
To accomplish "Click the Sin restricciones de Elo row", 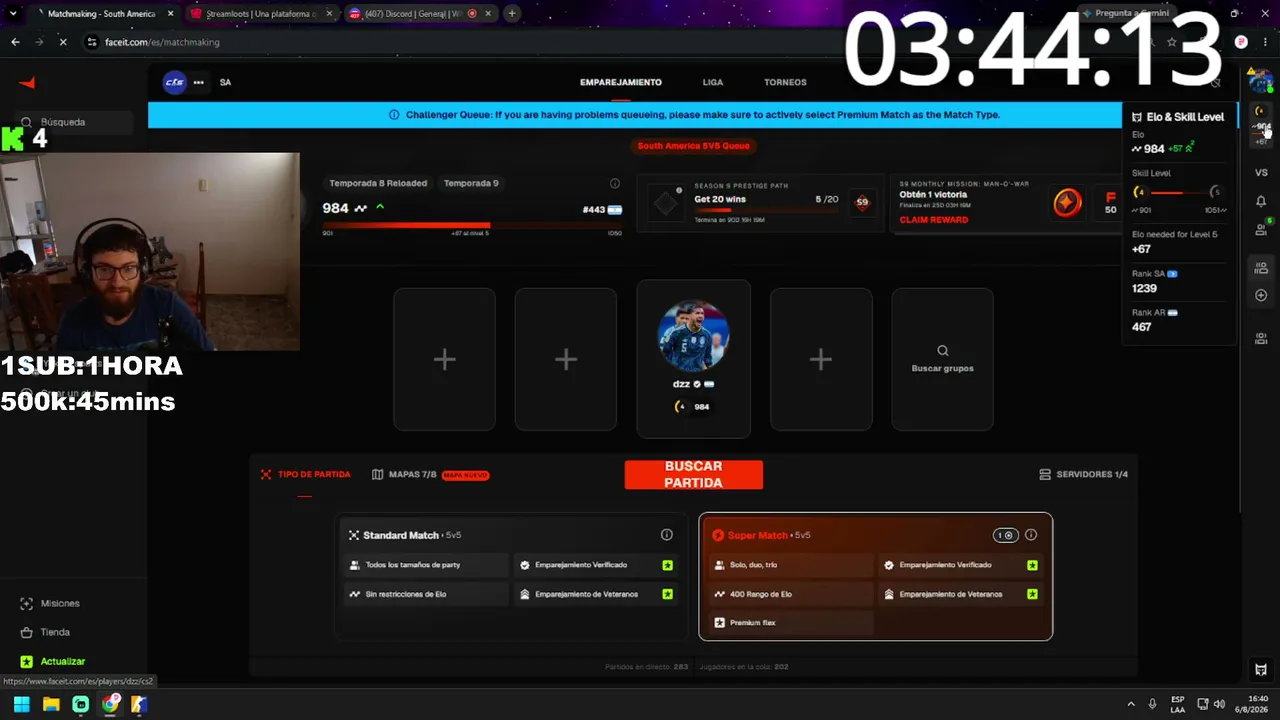I will click(427, 594).
